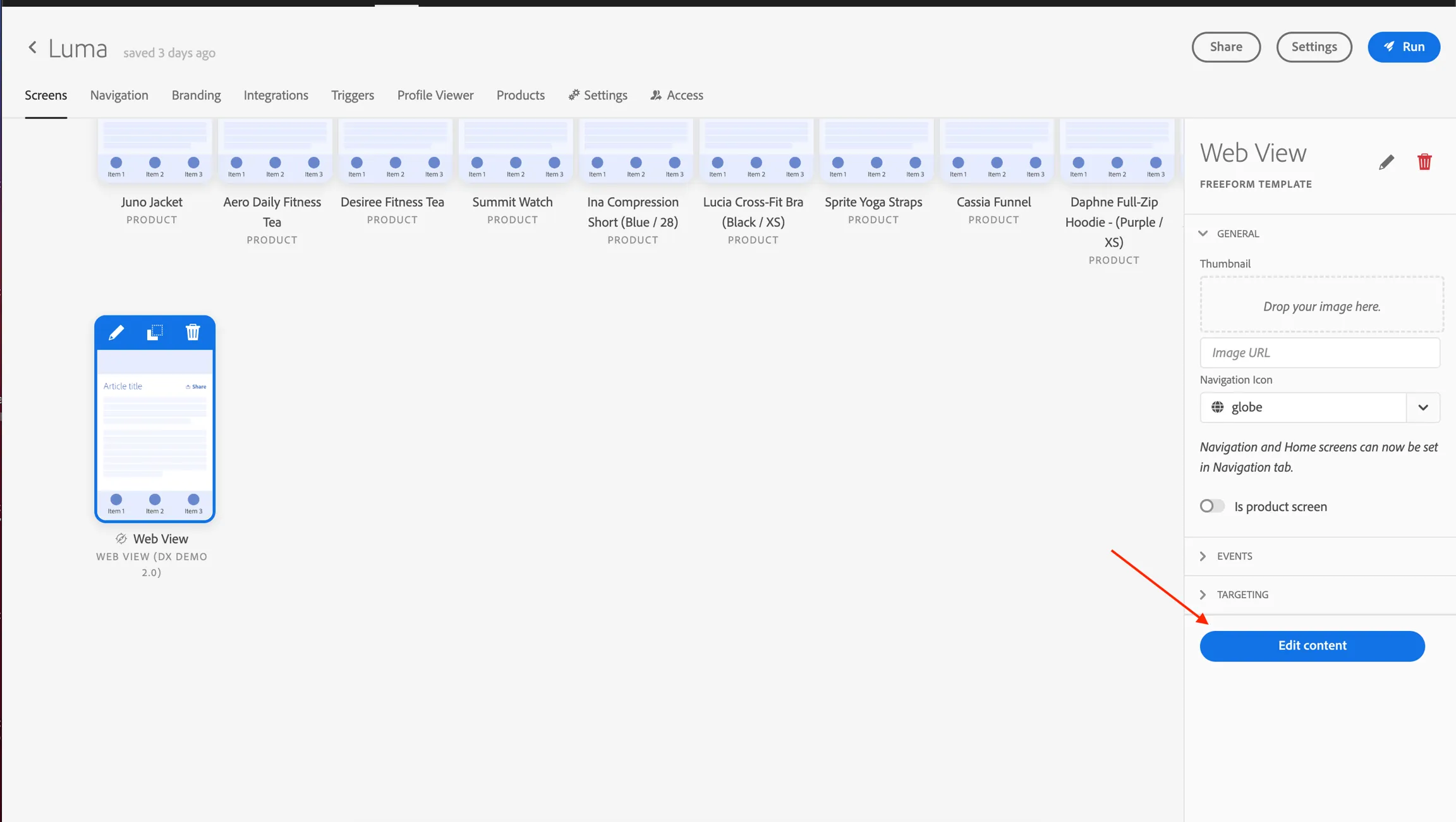Image resolution: width=1456 pixels, height=822 pixels.
Task: Collapse the GENERAL section
Action: coord(1203,233)
